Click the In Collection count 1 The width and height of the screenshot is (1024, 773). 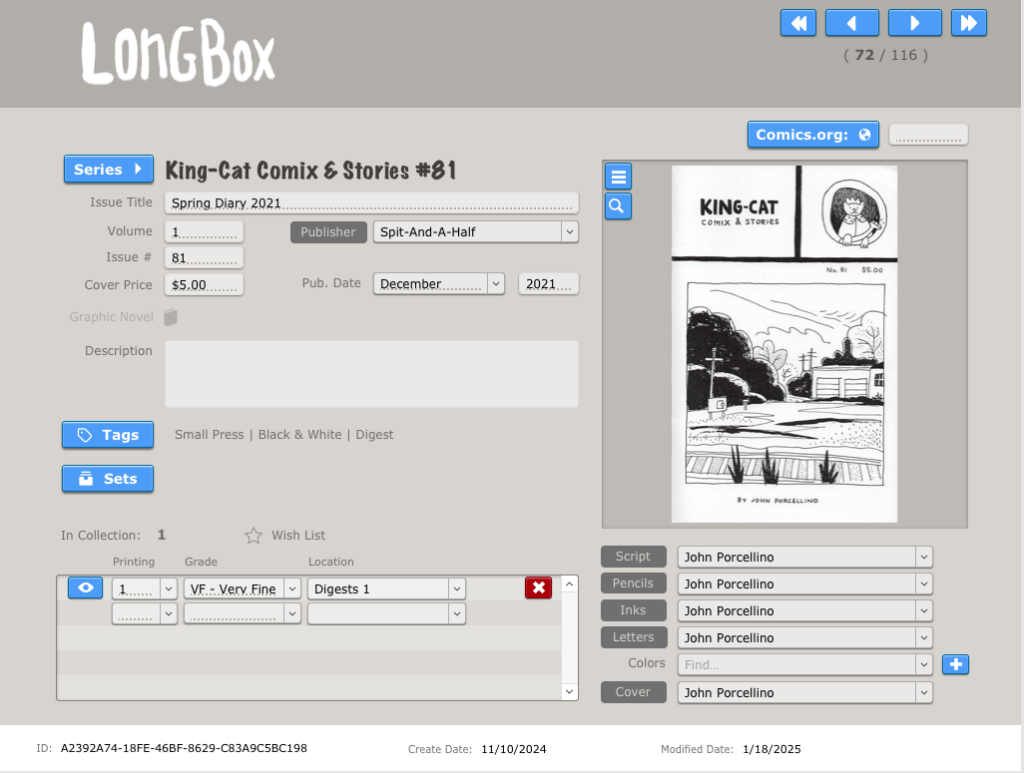point(161,535)
